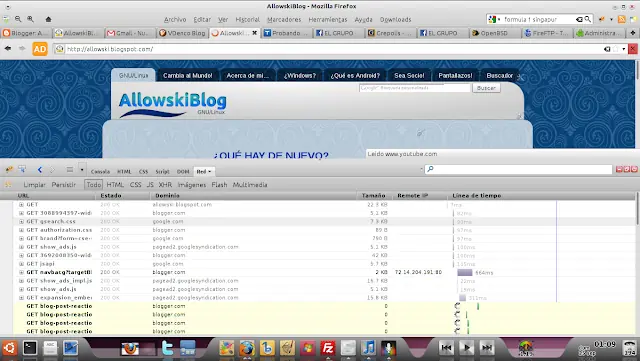Filter requests by HTML type
Screen dimensions: 640x361
pyautogui.click(x=115, y=185)
